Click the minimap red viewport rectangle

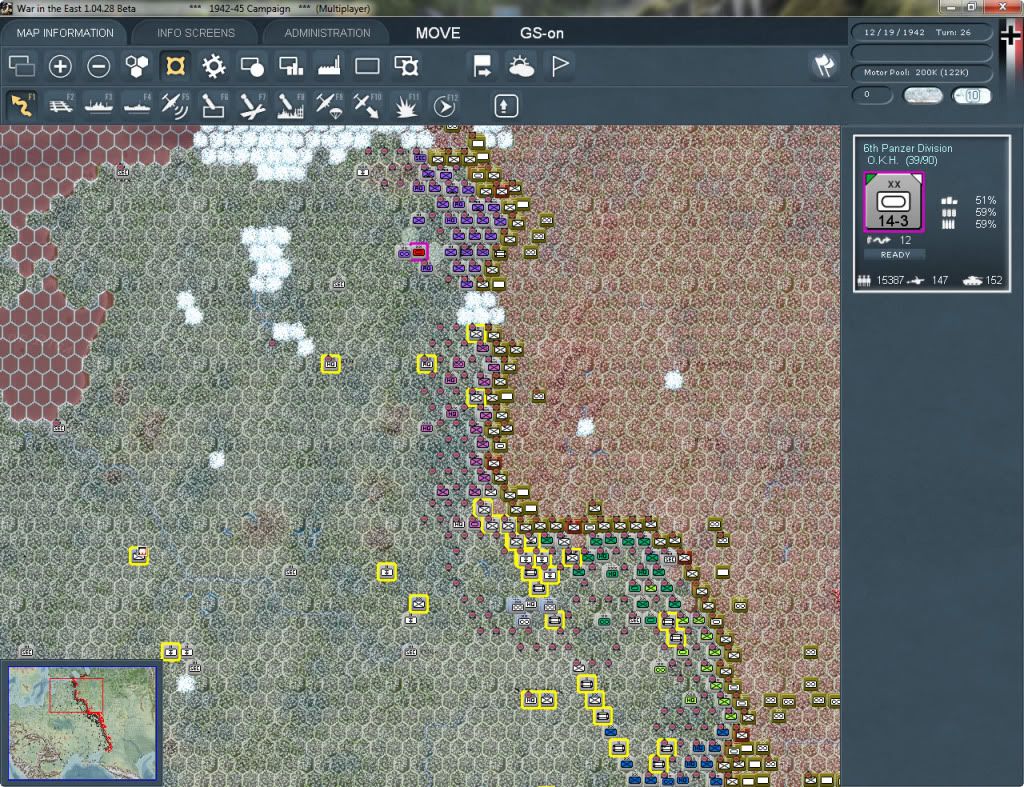click(76, 695)
